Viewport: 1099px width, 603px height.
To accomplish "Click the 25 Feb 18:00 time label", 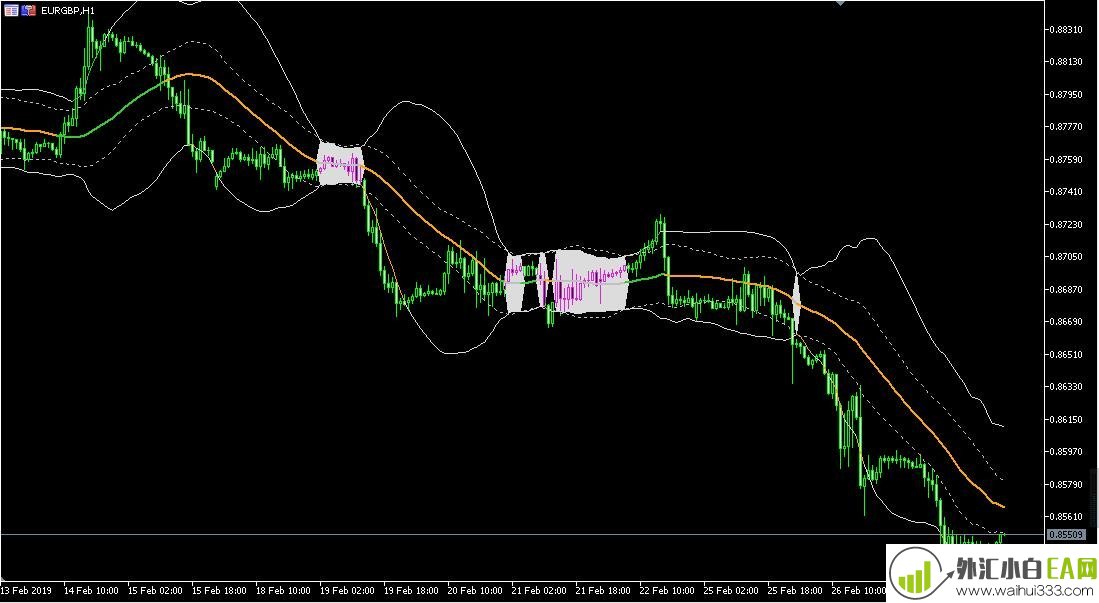I will coord(795,590).
